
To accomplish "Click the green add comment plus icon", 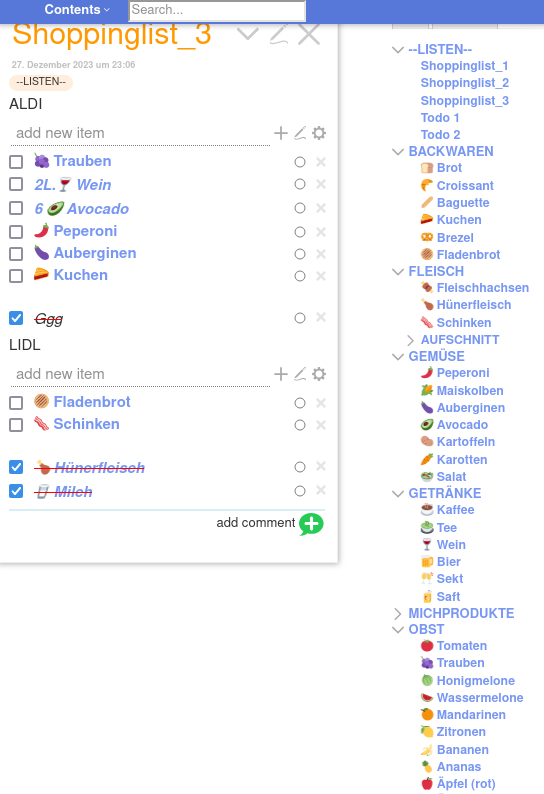I will click(311, 524).
